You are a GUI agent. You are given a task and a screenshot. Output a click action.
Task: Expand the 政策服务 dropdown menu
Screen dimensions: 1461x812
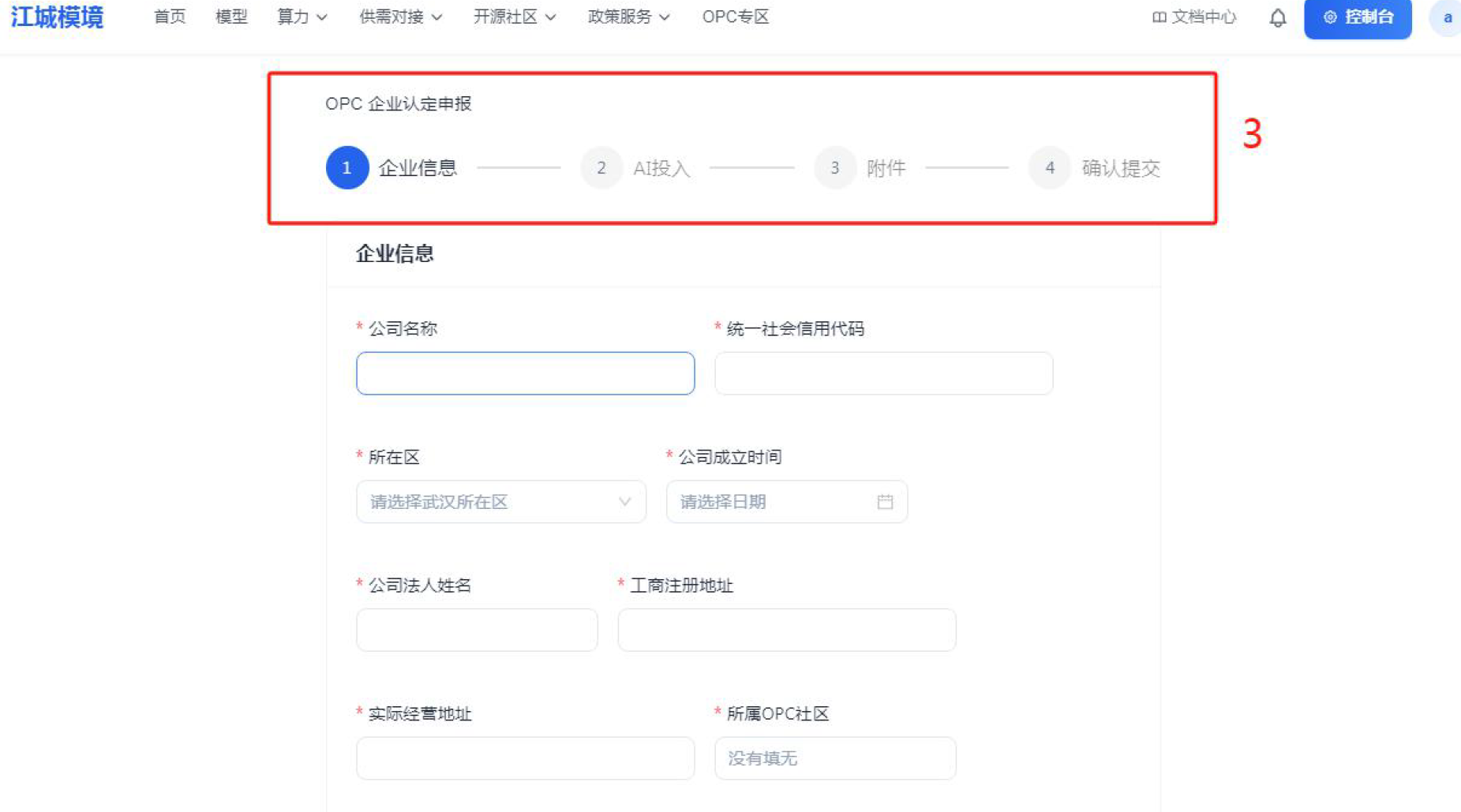(629, 17)
